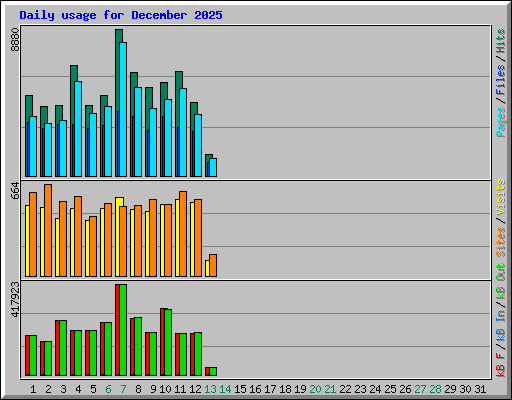Click weekend day 27 on the x-axis
The width and height of the screenshot is (512, 400).
[x=420, y=389]
